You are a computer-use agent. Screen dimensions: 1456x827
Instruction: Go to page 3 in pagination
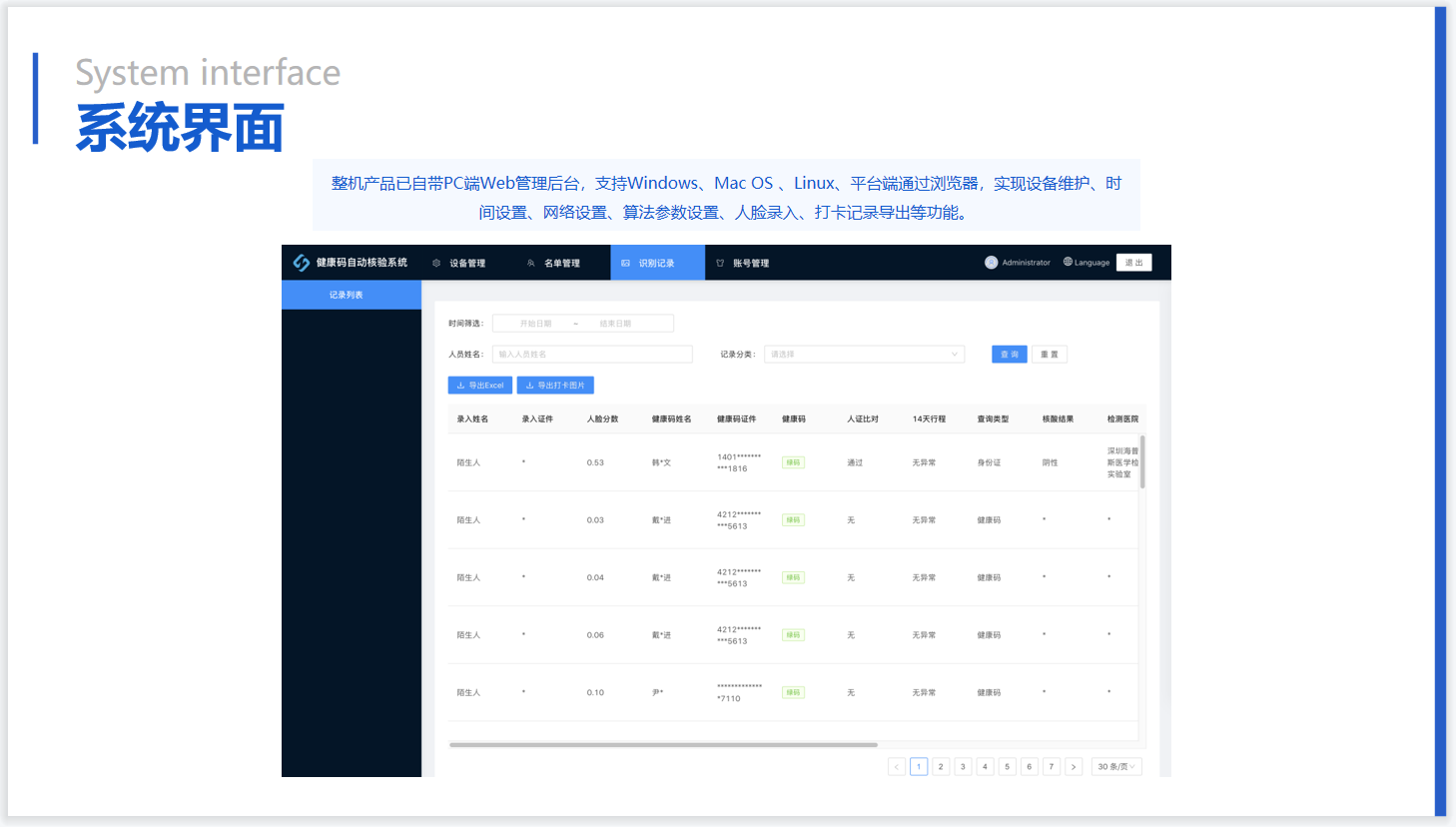[x=963, y=767]
